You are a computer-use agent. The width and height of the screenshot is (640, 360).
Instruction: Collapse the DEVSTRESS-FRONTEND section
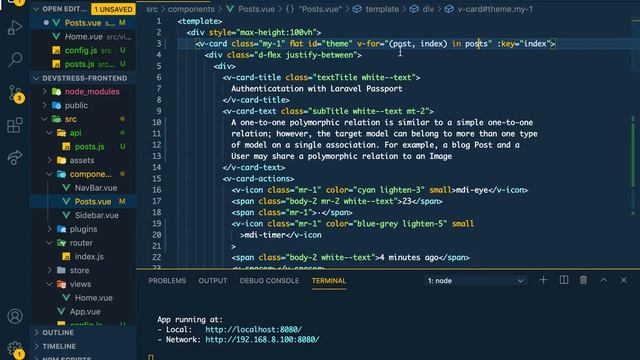click(x=83, y=78)
